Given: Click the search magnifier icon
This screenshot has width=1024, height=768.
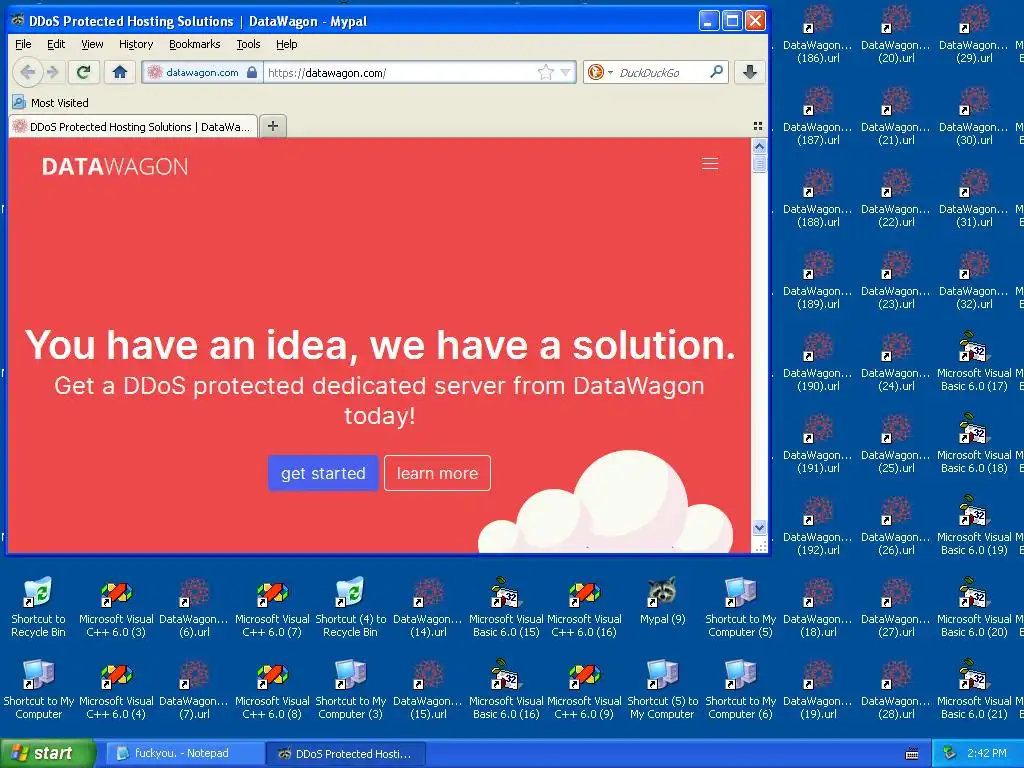Looking at the screenshot, I should point(716,72).
